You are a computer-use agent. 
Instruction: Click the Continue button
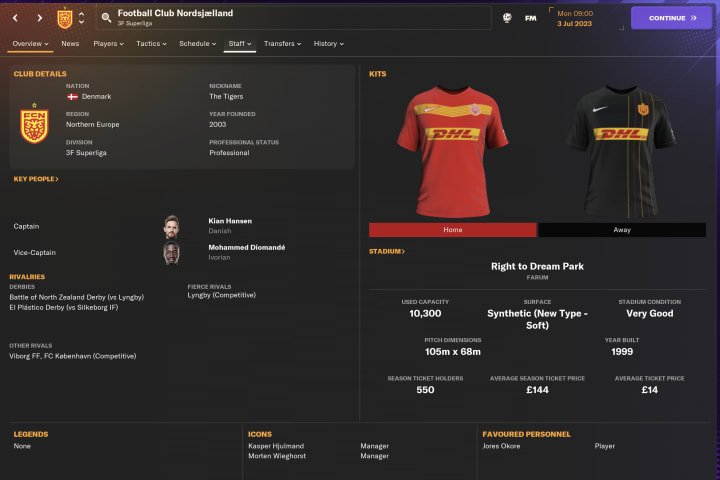(x=671, y=18)
